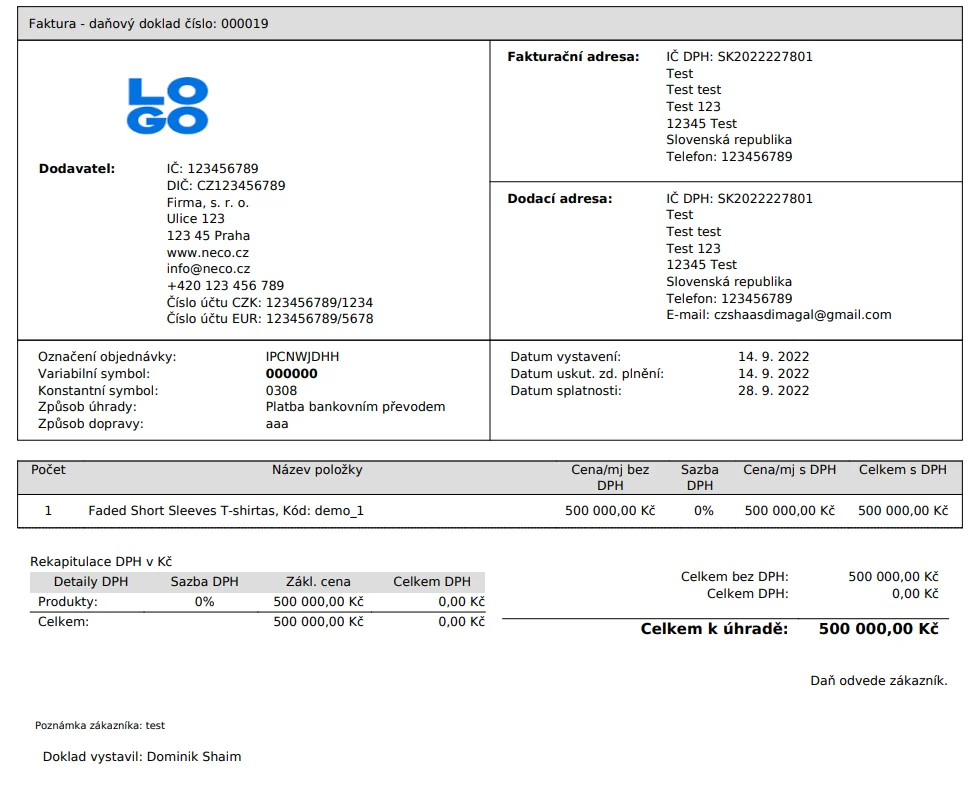Image resolution: width=969 pixels, height=801 pixels.
Task: Click the 'Celkem k úhradě' total amount
Action: [x=878, y=630]
